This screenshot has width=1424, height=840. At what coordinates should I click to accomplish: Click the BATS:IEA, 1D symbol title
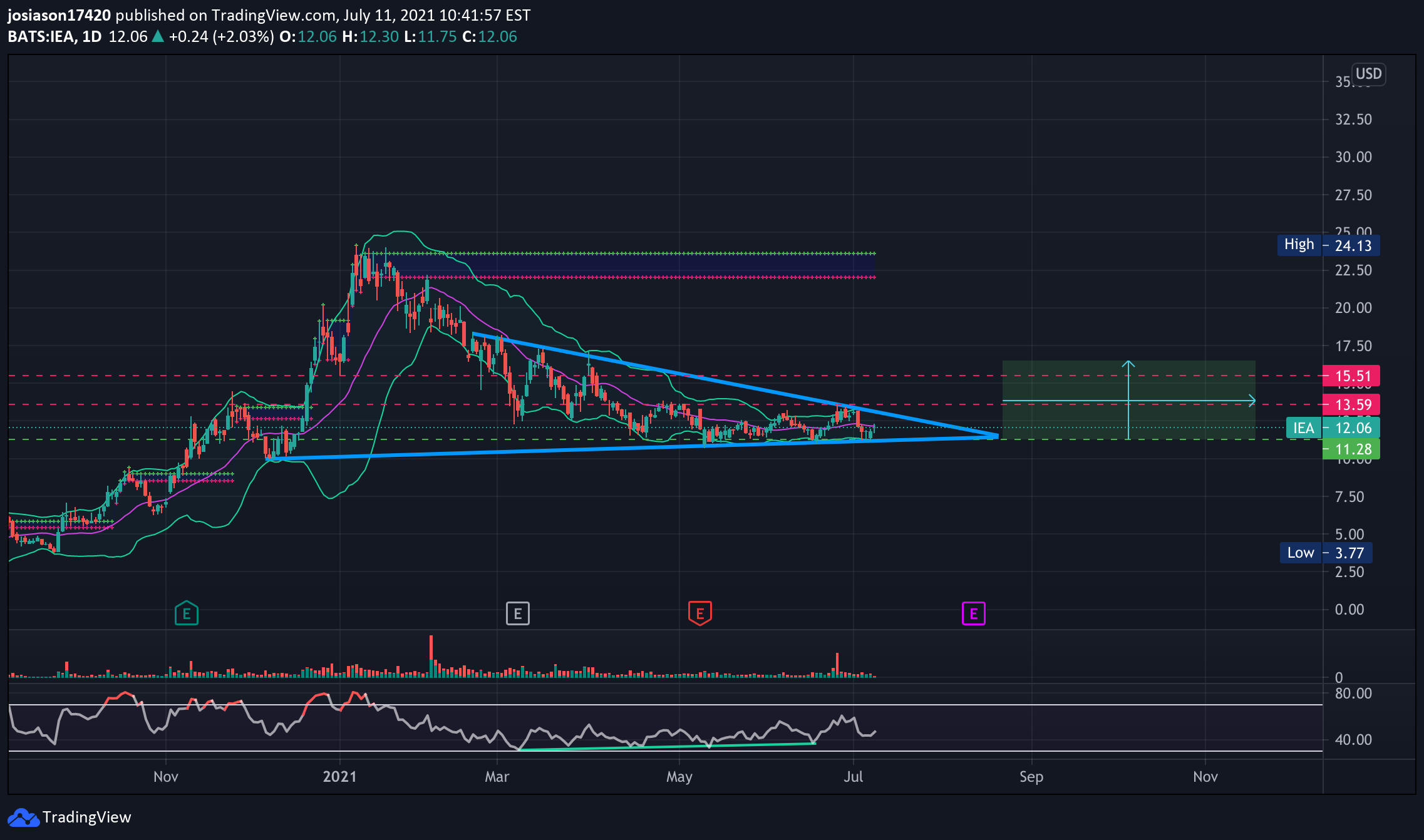pyautogui.click(x=54, y=36)
